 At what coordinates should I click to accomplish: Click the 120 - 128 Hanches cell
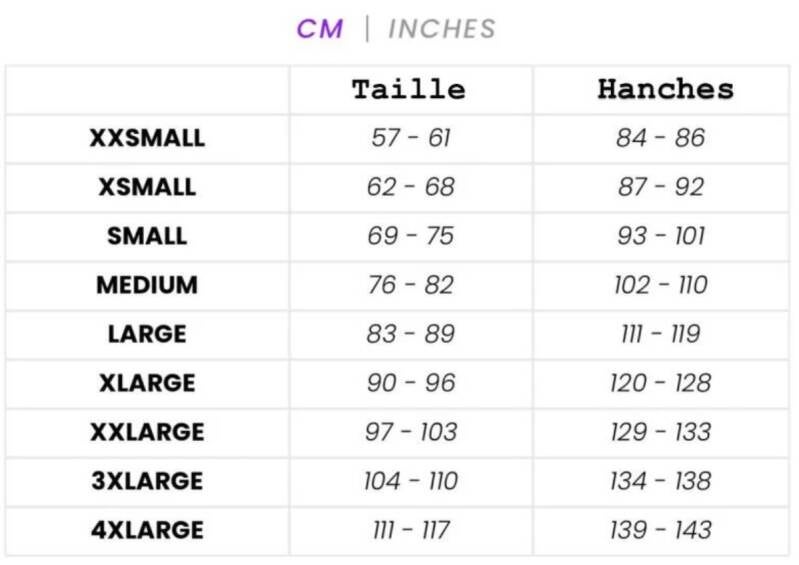click(661, 383)
